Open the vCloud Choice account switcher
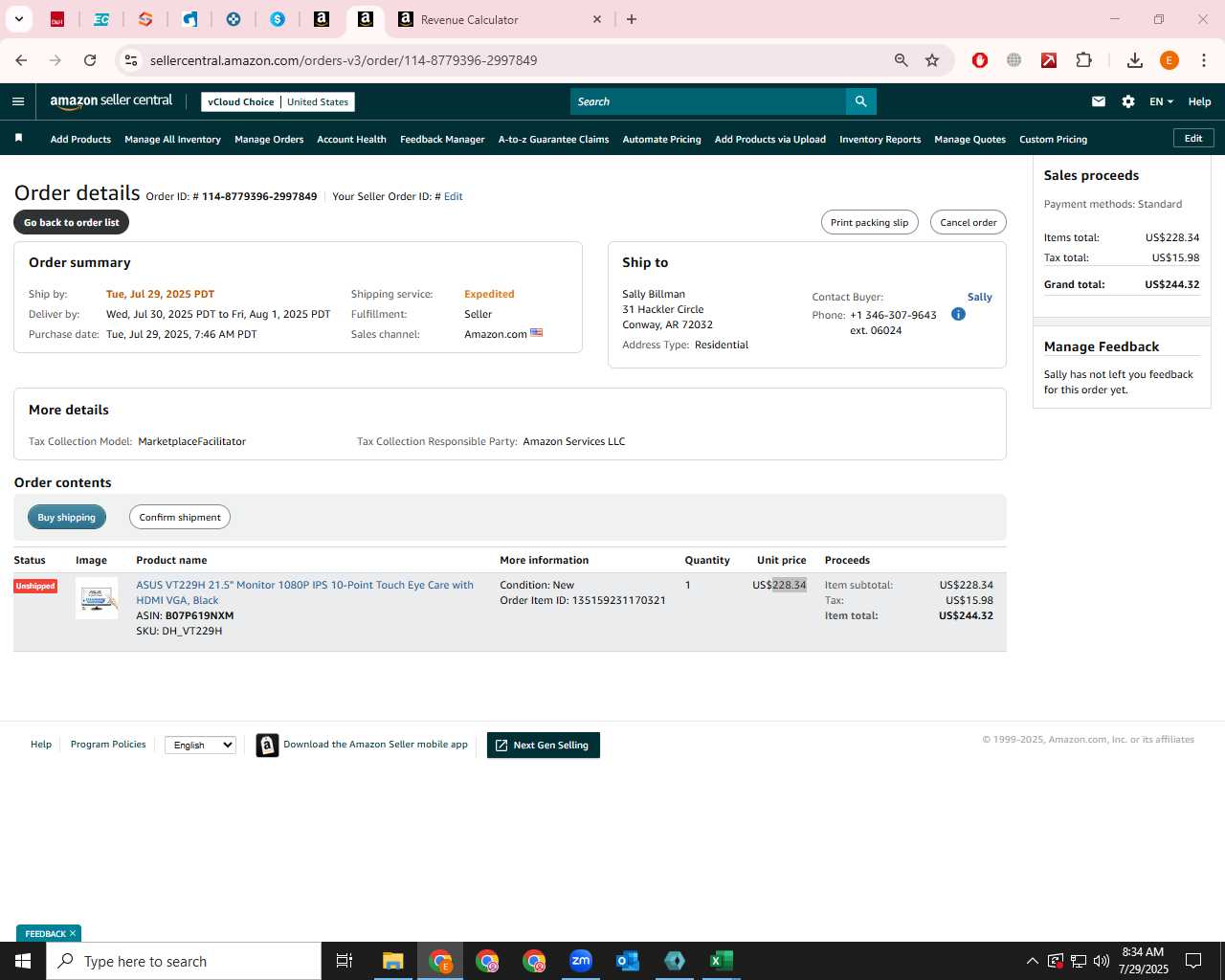The width and height of the screenshot is (1225, 980). tap(278, 101)
